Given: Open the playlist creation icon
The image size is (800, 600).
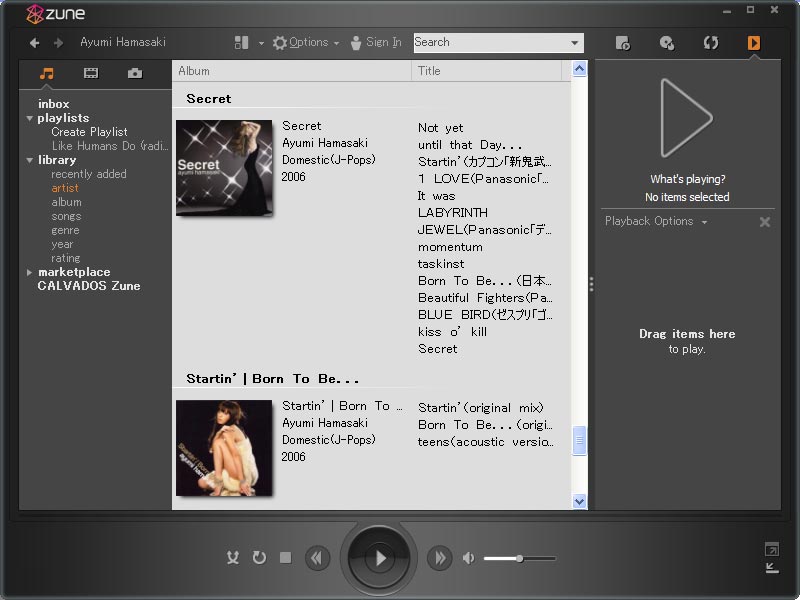Looking at the screenshot, I should [x=622, y=43].
